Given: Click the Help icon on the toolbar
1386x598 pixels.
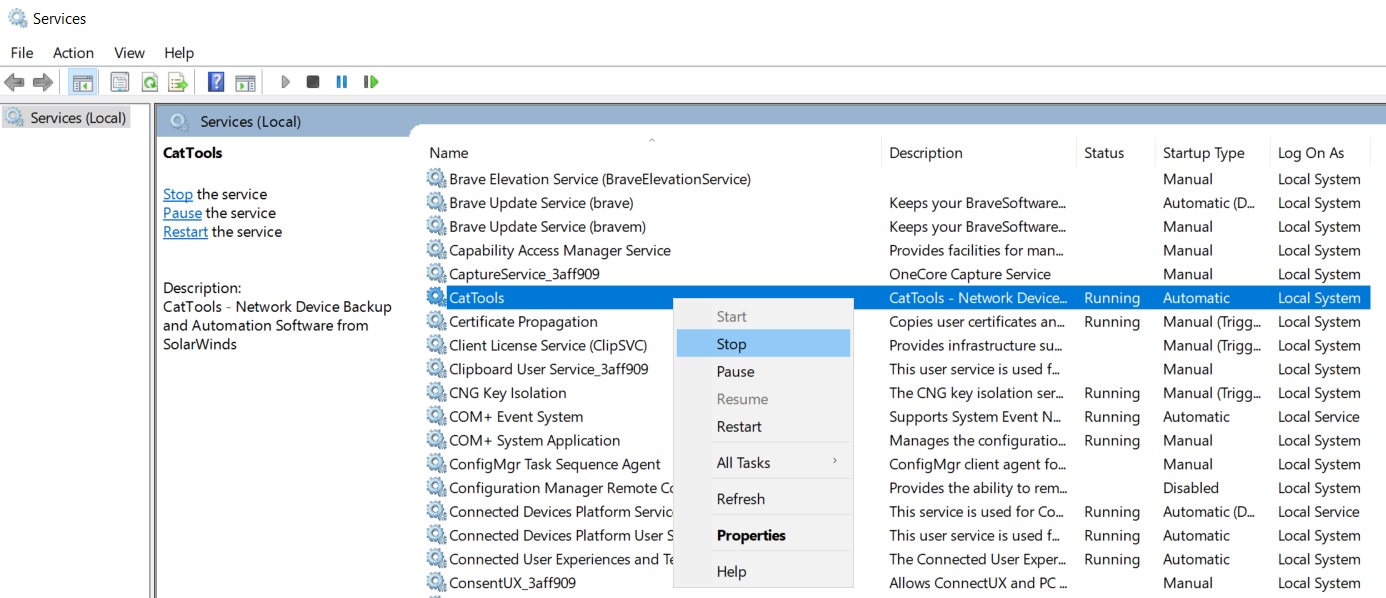Looking at the screenshot, I should click(x=216, y=82).
